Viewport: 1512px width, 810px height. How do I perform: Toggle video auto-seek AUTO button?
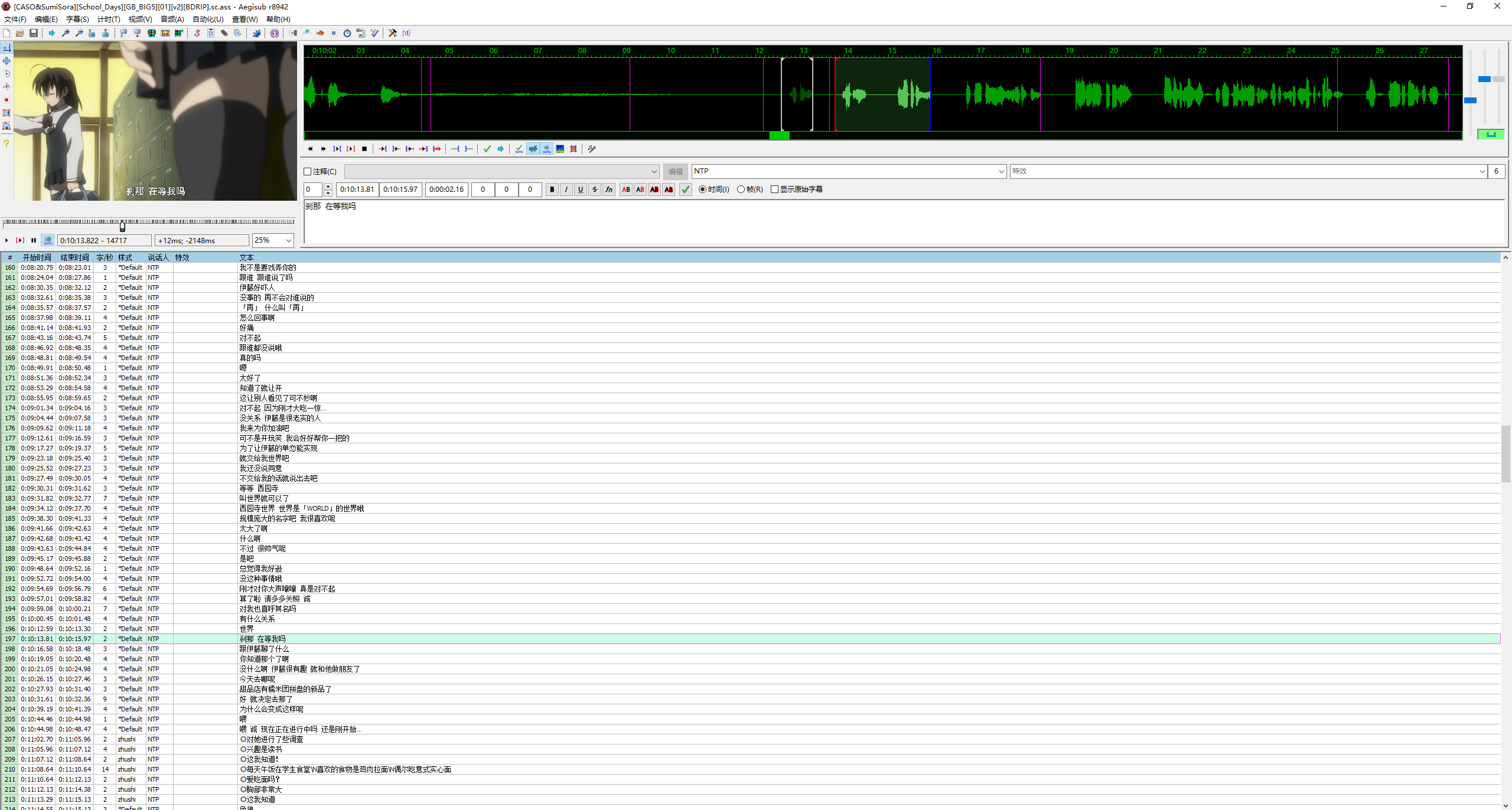(48, 240)
